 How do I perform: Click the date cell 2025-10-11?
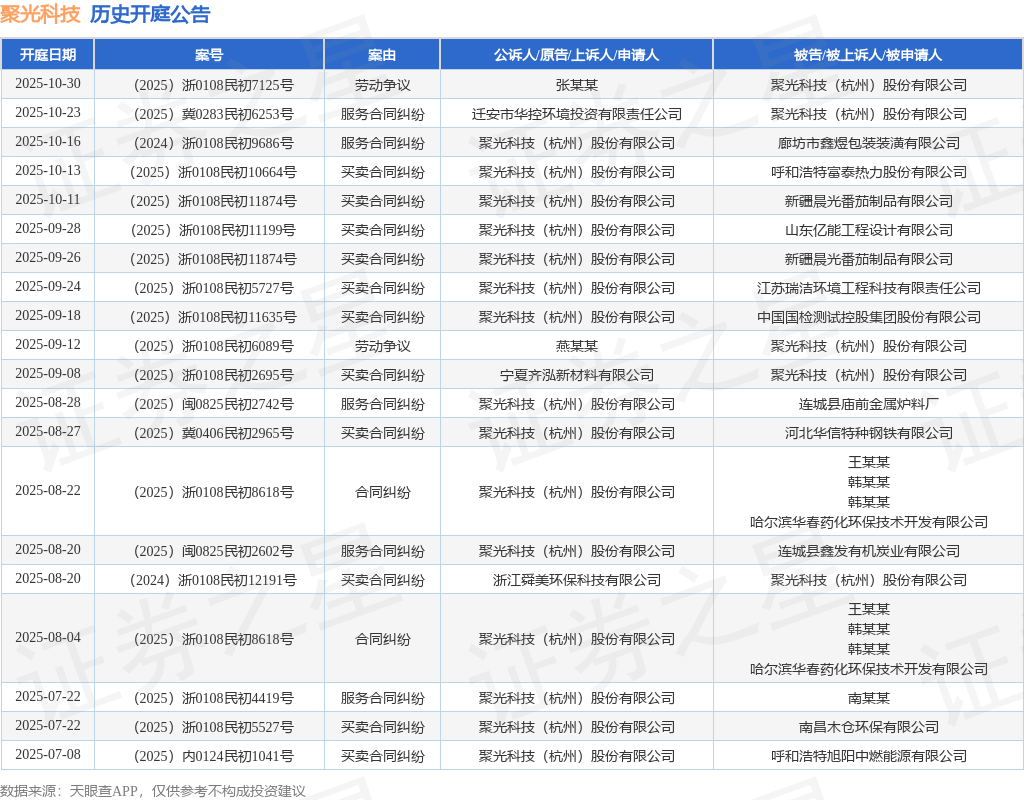[x=48, y=200]
